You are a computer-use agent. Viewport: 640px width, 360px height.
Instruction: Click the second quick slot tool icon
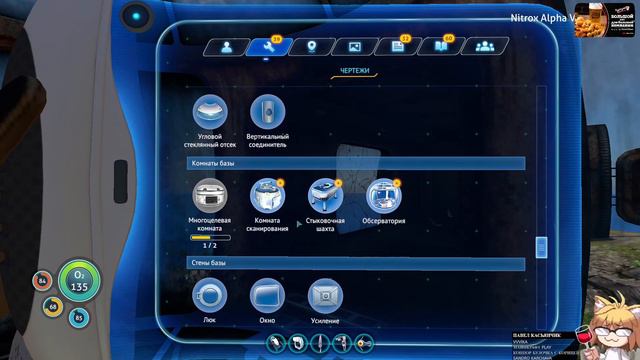coord(298,343)
